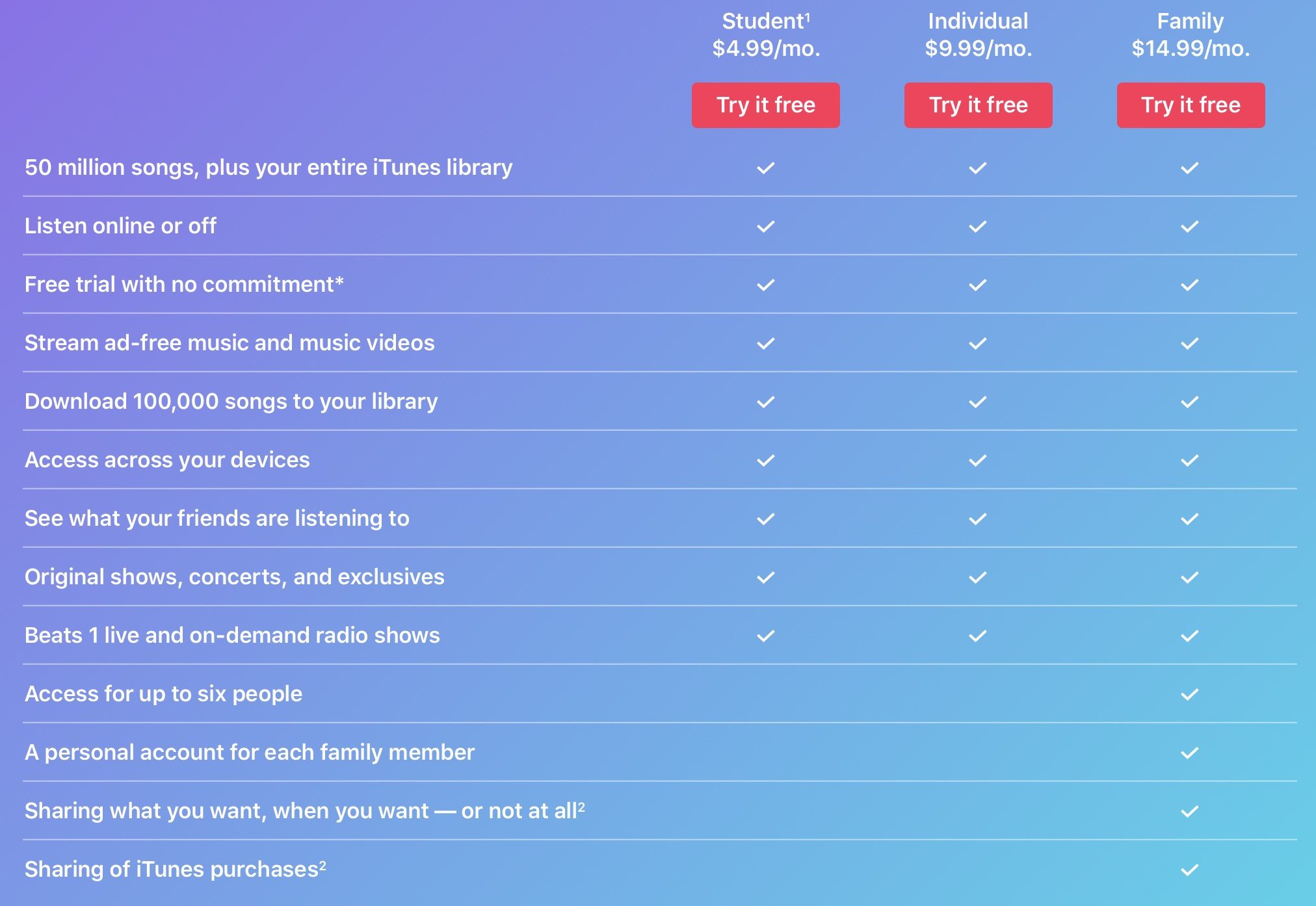Click Try it free under the Individual plan
The width and height of the screenshot is (1316, 906).
978,105
